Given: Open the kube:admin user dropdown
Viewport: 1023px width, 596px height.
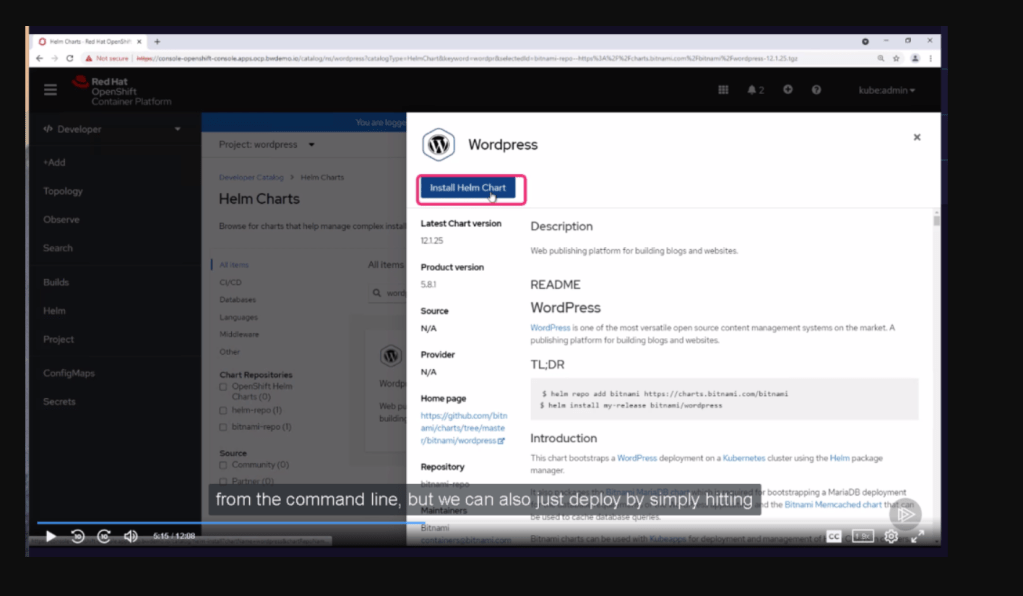Looking at the screenshot, I should [887, 90].
